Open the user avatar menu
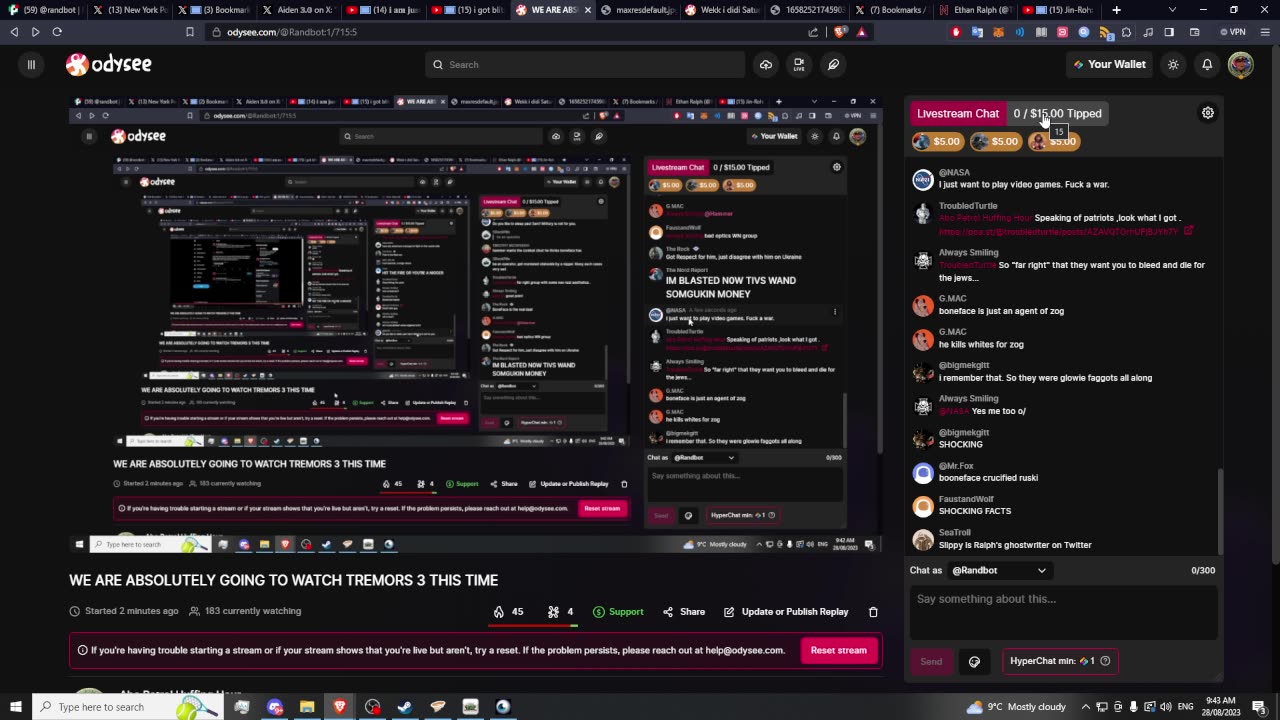 pos(1241,64)
